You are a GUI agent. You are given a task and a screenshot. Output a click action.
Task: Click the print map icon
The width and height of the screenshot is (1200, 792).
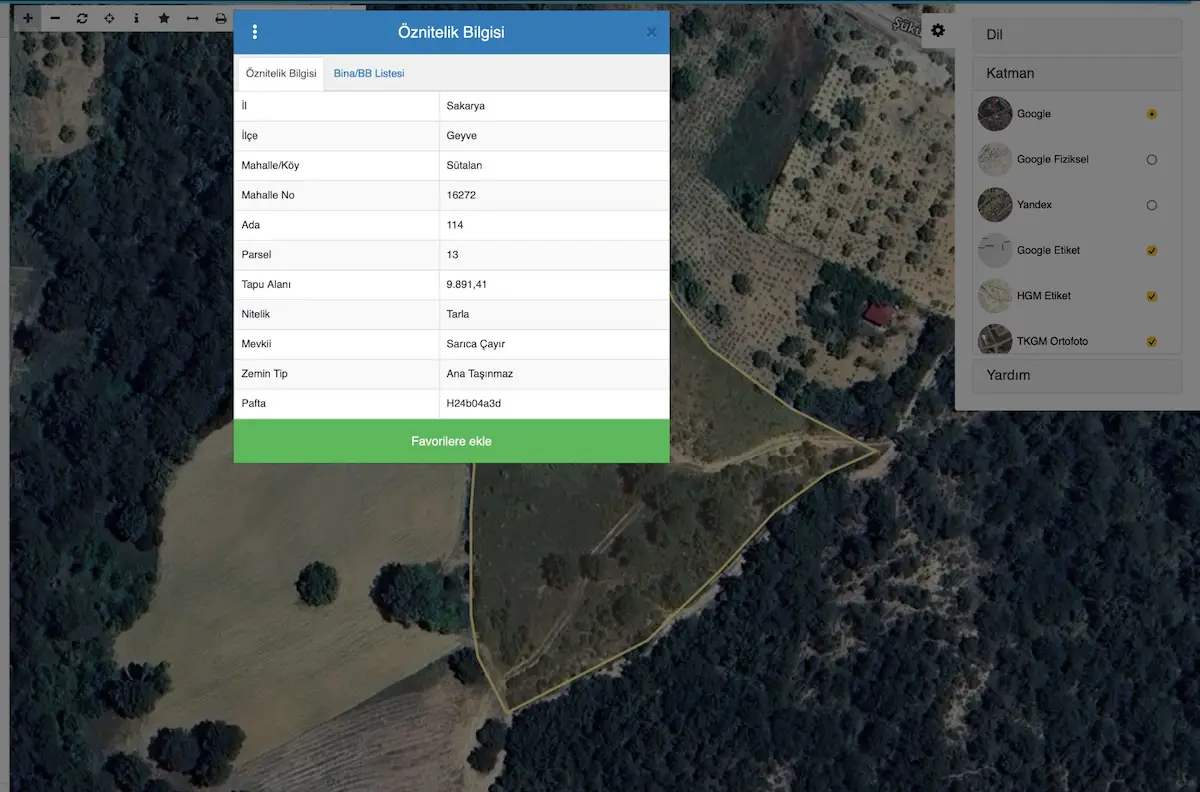221,18
